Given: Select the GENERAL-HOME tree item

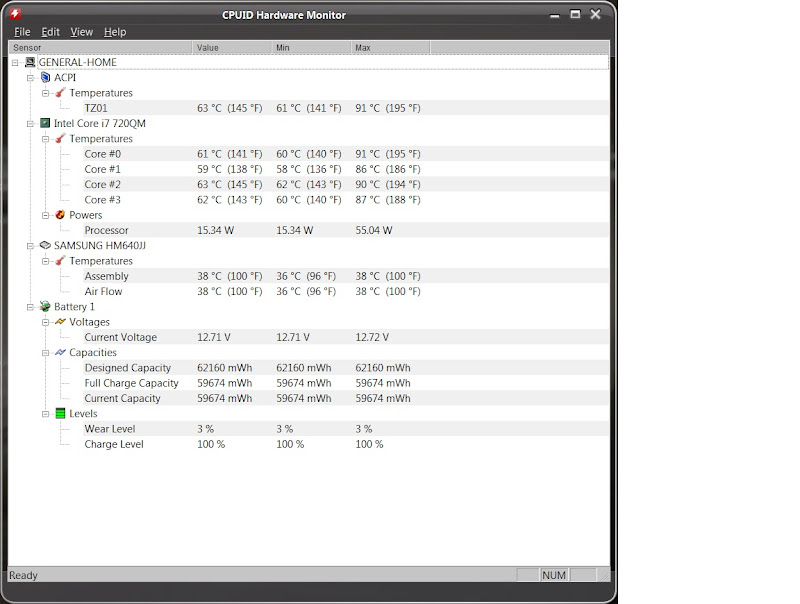Looking at the screenshot, I should coord(78,62).
